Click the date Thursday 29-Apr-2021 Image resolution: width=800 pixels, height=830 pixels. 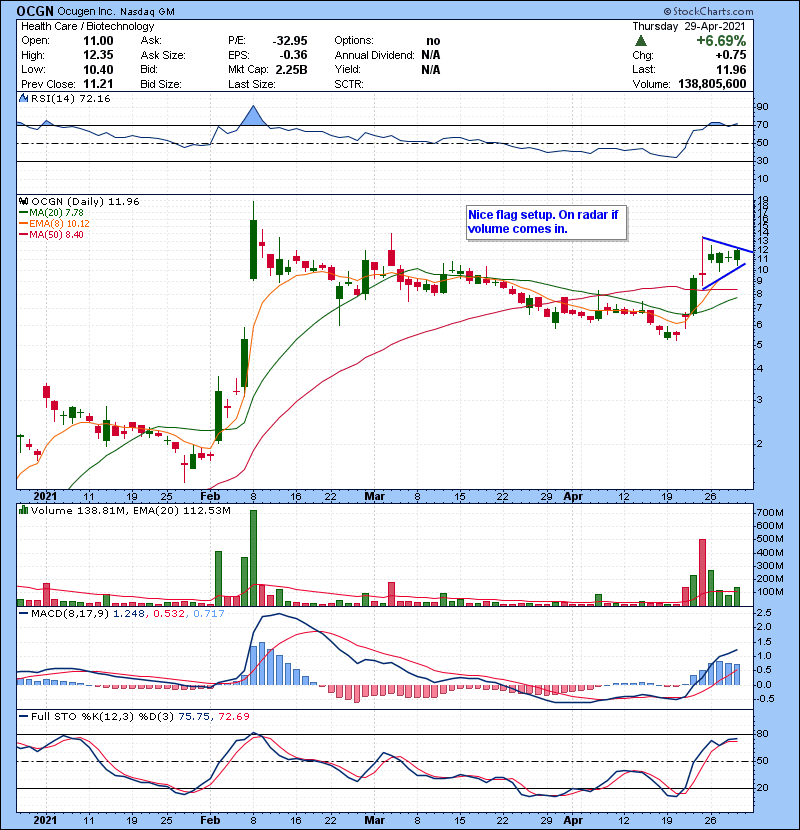pos(689,26)
